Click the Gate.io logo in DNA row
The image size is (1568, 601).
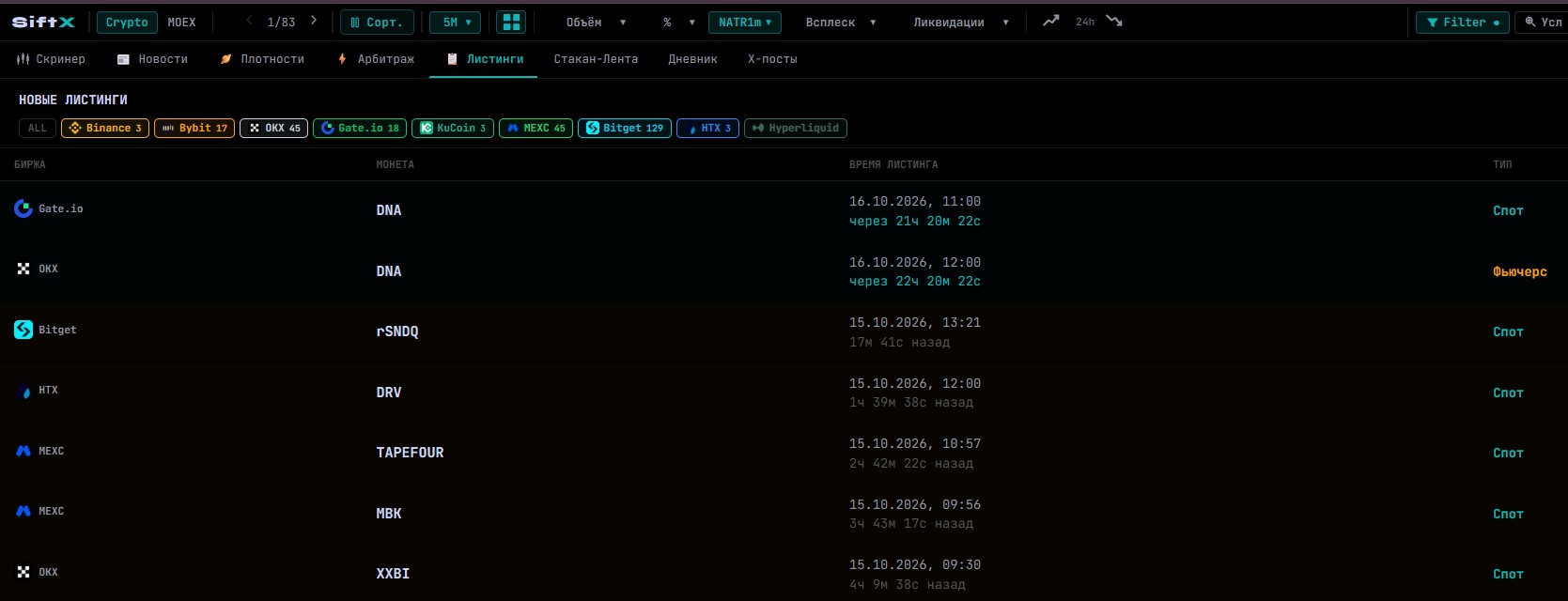pyautogui.click(x=23, y=208)
